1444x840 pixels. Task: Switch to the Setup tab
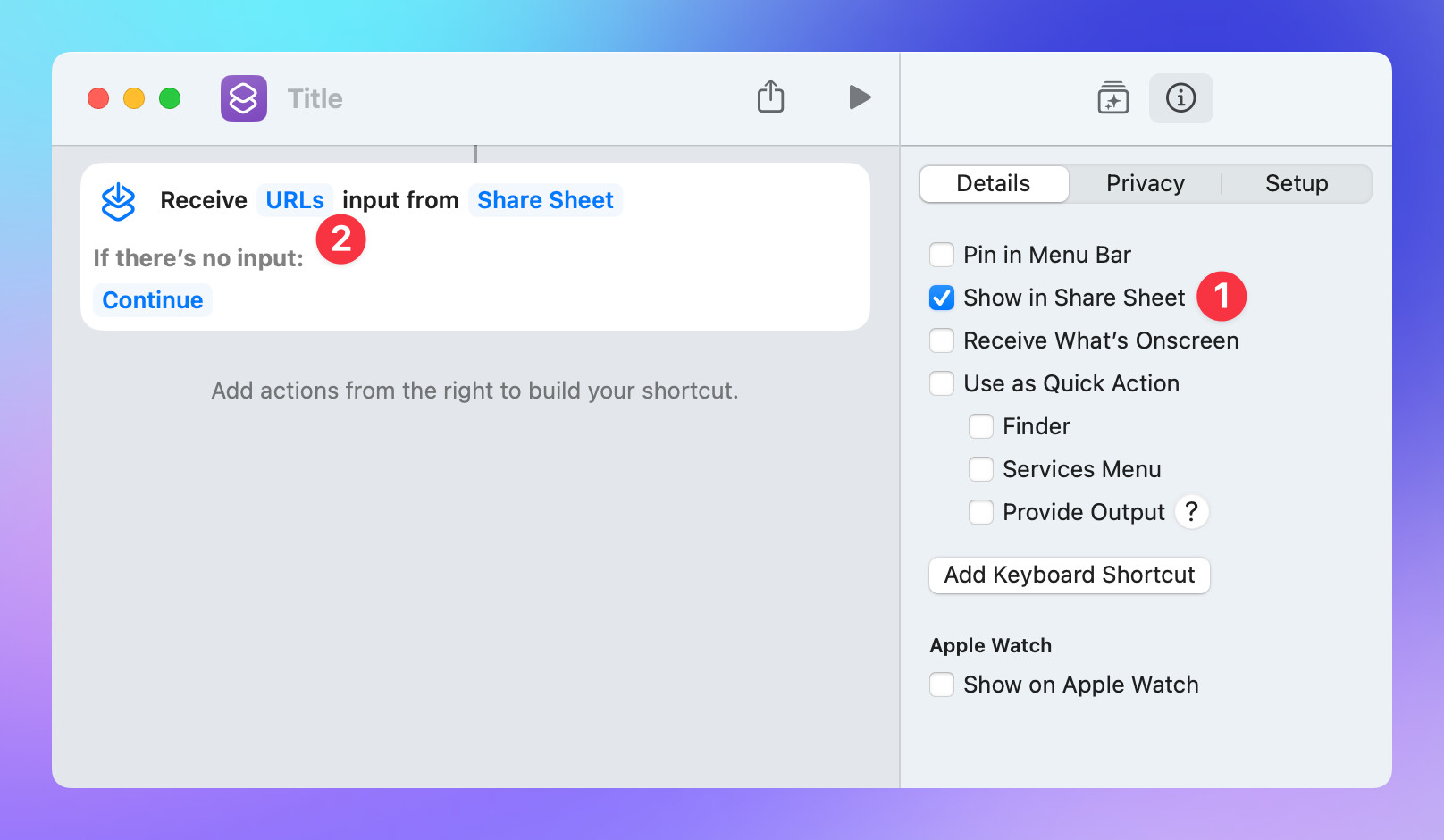[x=1296, y=183]
